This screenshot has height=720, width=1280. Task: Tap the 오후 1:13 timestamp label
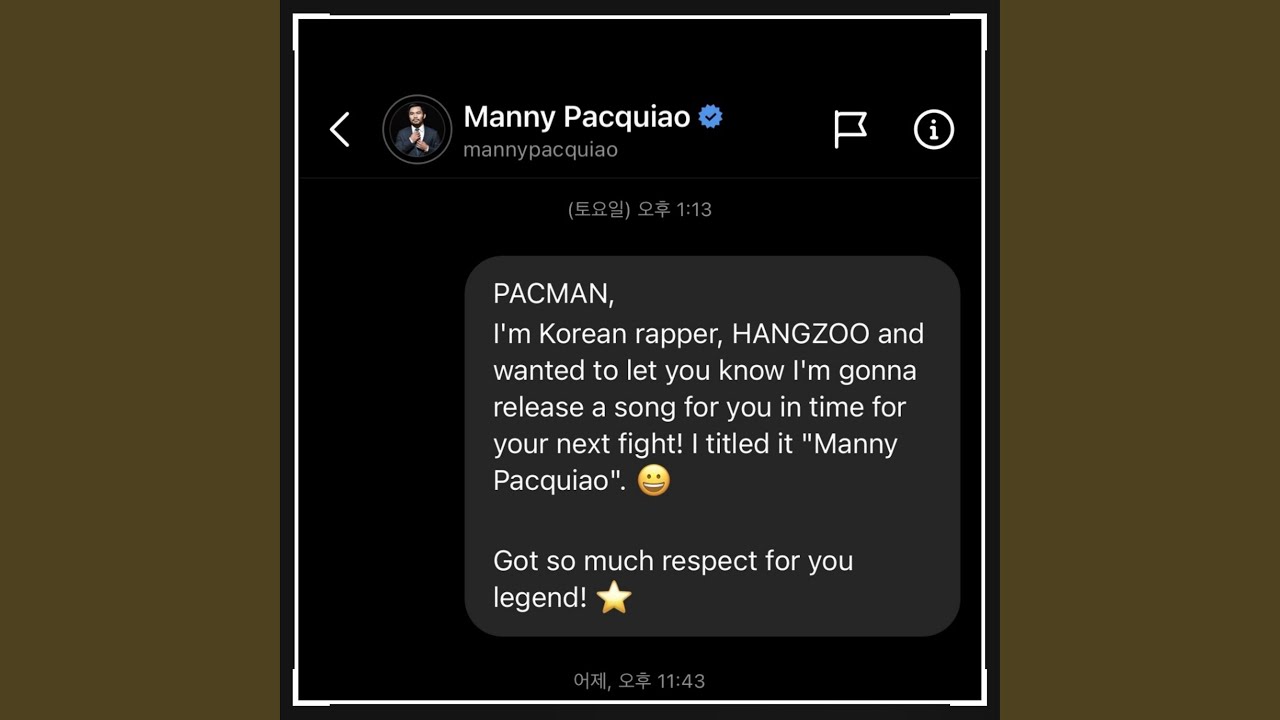click(639, 209)
